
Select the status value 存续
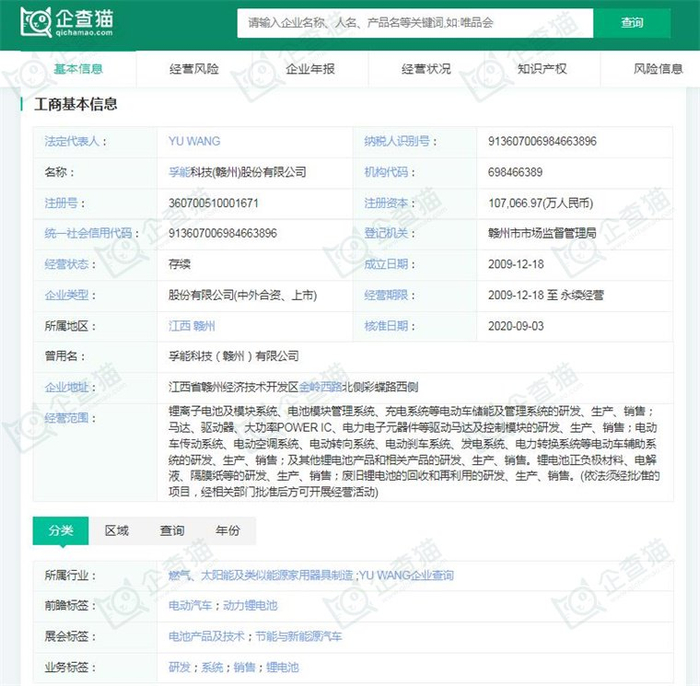point(179,264)
